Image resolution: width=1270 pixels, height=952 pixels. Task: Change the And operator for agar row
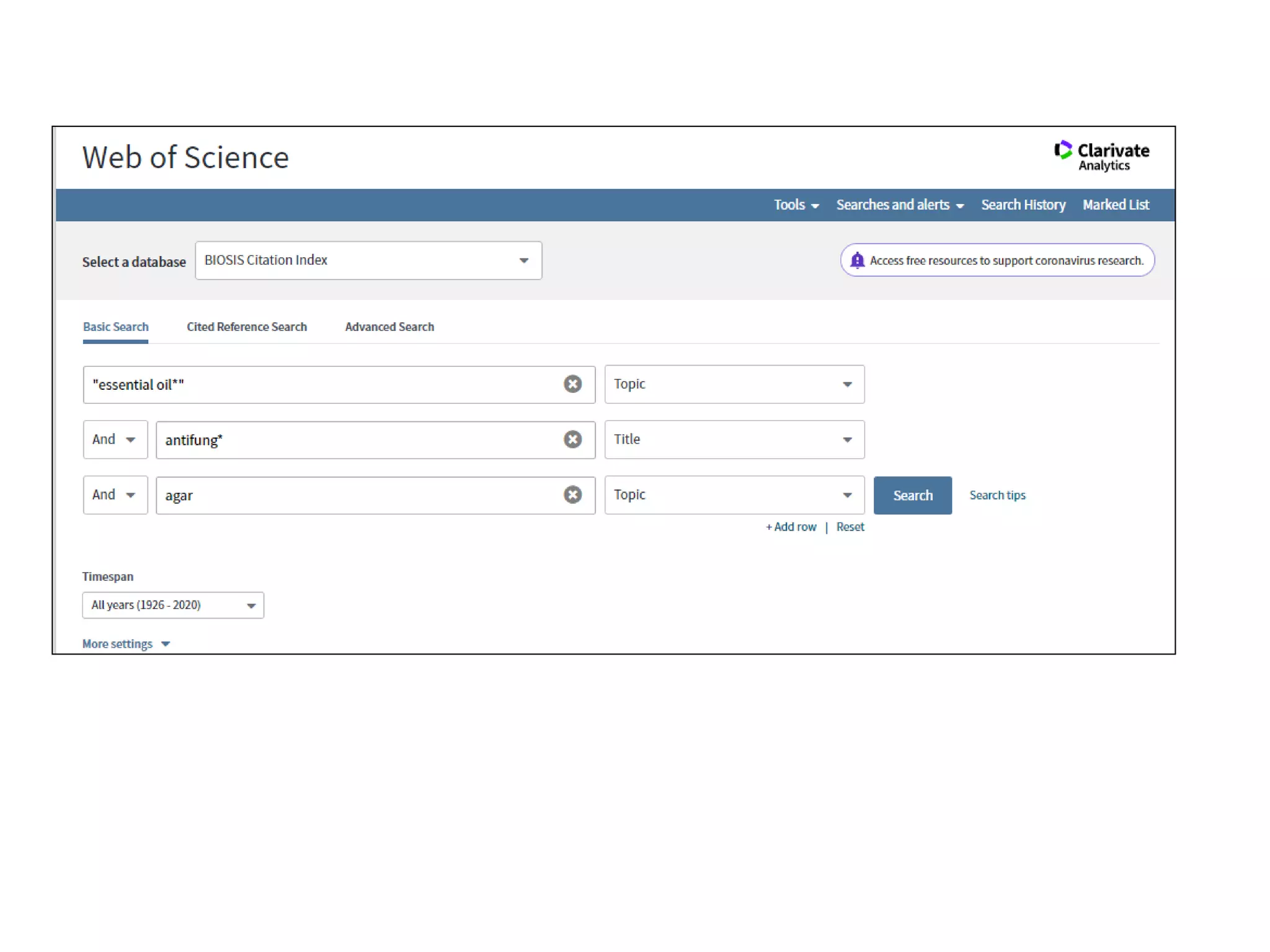pos(115,495)
